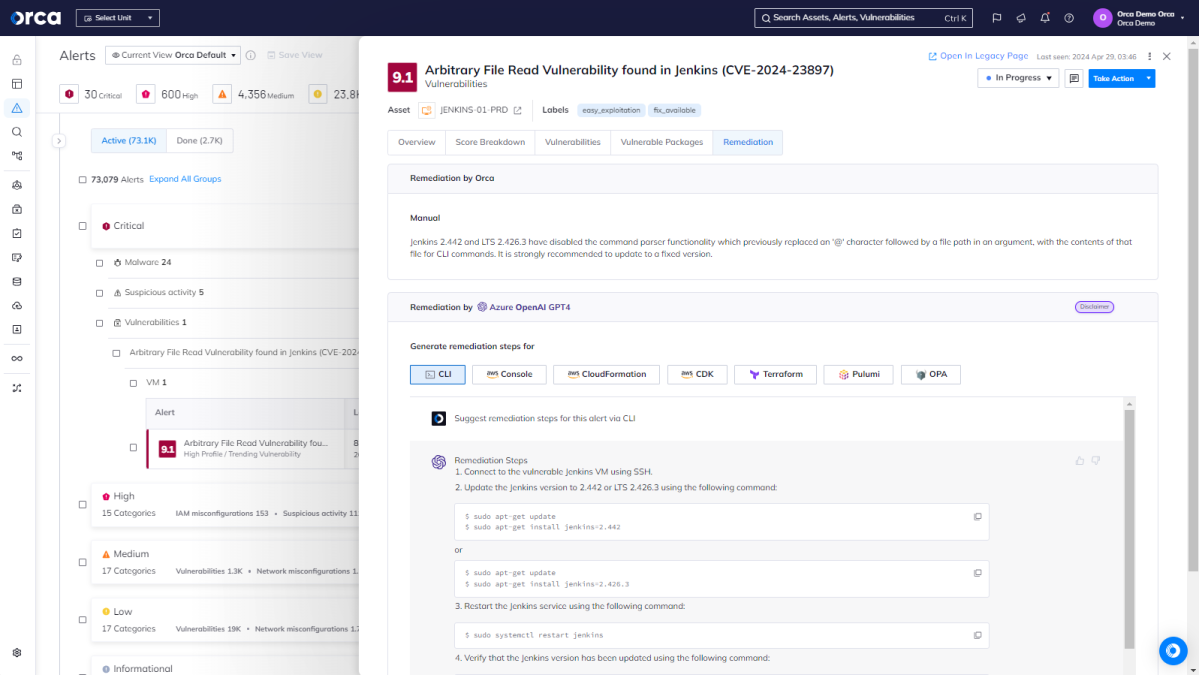Viewport: 1199px width, 675px height.
Task: Copy the systemctl restart jenkins command
Action: pos(977,635)
